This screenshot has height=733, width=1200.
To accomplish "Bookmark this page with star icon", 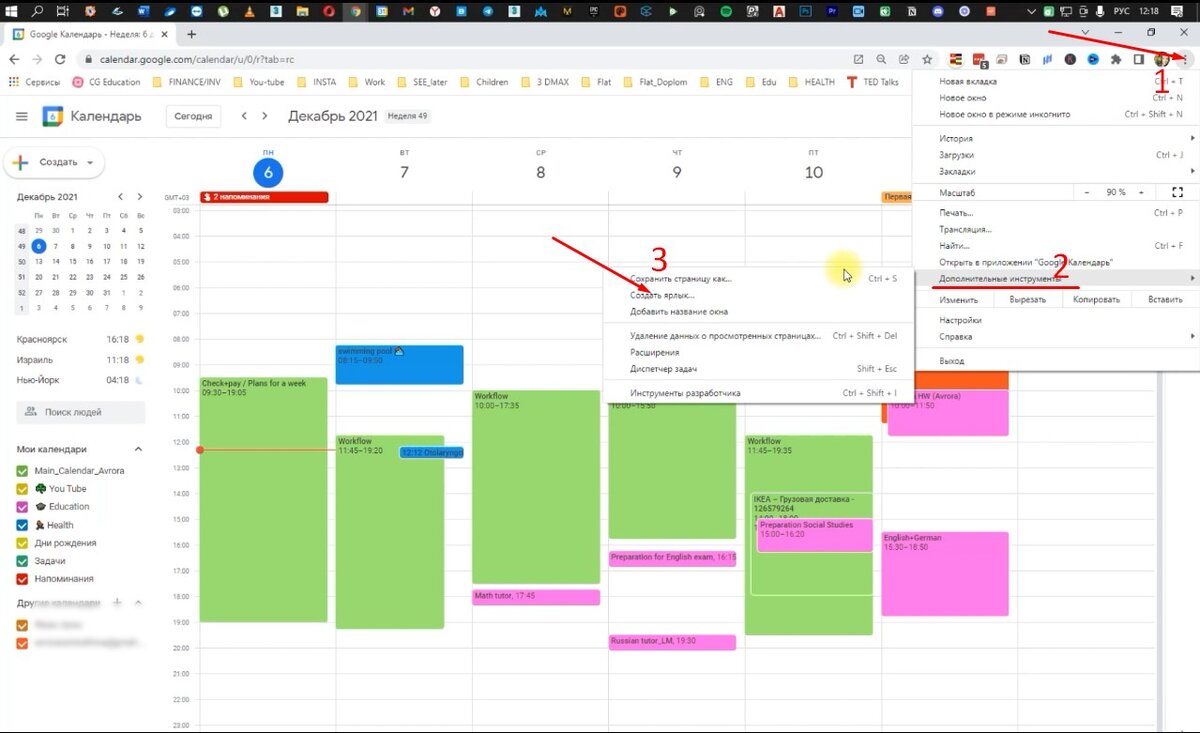I will 927,59.
